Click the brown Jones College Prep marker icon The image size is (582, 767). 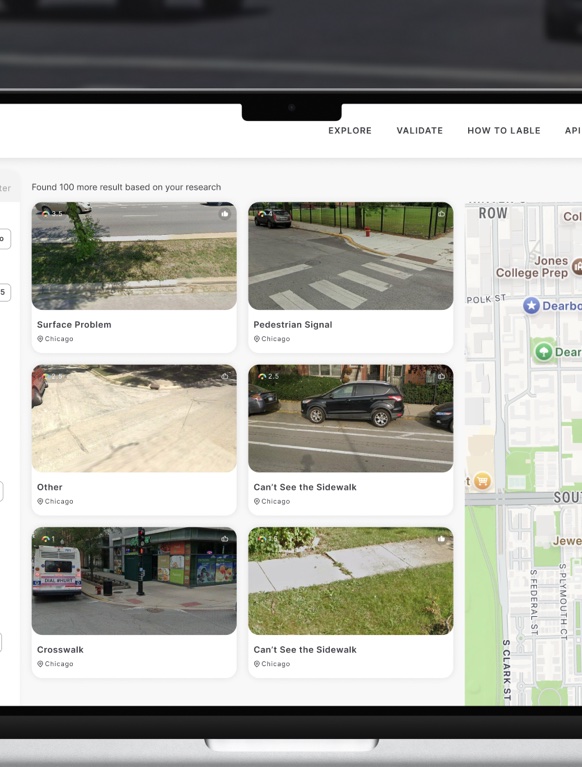click(577, 267)
